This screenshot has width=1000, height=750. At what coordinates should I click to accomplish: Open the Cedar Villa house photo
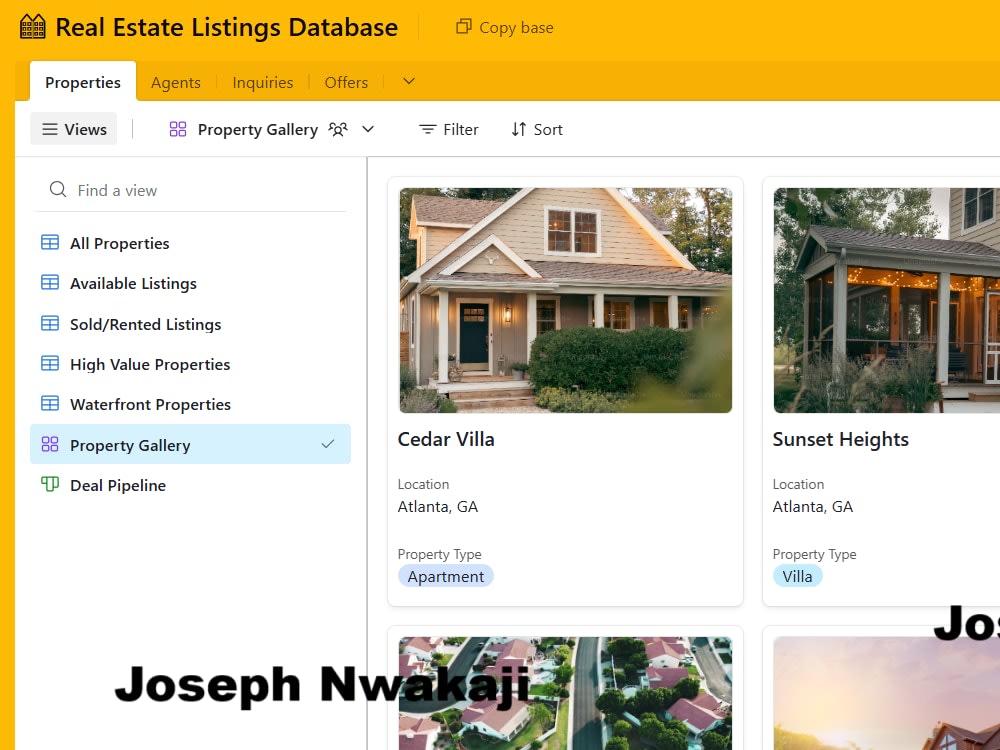[x=566, y=300]
